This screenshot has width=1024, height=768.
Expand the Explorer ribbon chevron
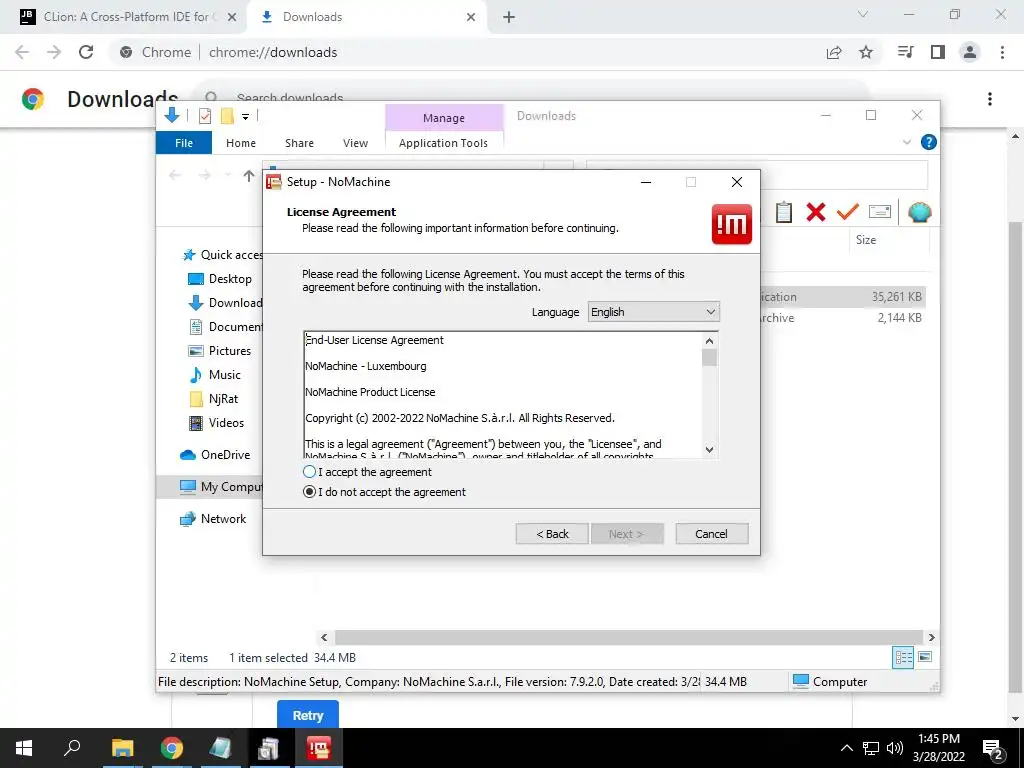pos(906,142)
